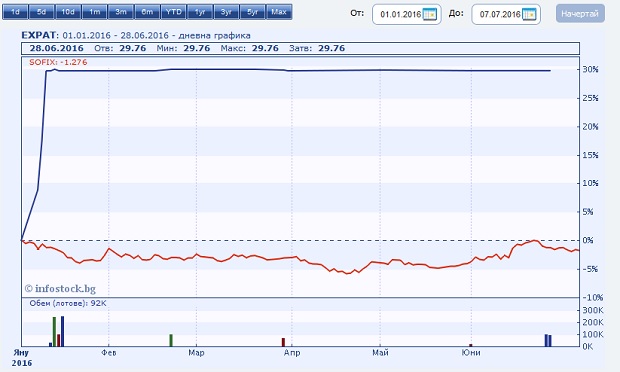Click the SOFIX: -1.276 legend label
This screenshot has height=372, width=620.
coord(58,62)
